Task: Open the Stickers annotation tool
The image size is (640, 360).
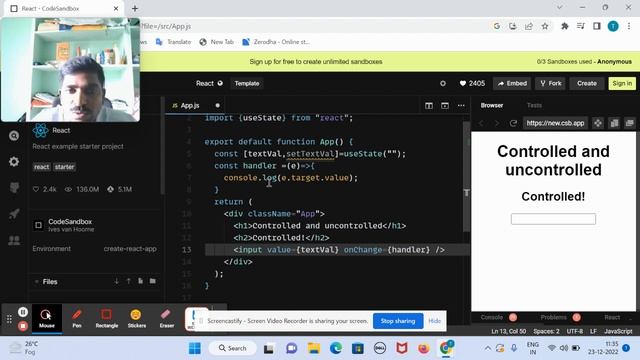Action: coord(136,318)
